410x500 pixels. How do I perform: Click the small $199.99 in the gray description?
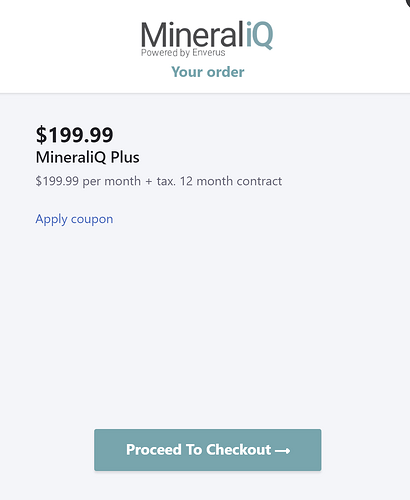(x=57, y=181)
